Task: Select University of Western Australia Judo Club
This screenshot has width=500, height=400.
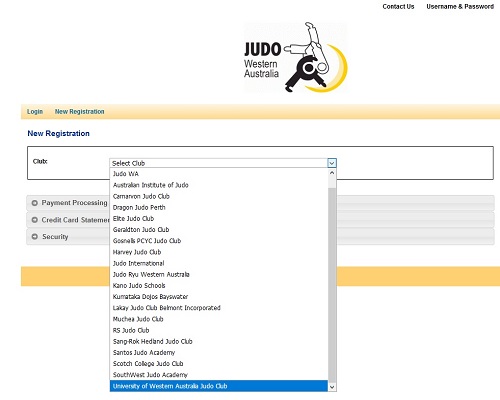Action: pos(219,386)
